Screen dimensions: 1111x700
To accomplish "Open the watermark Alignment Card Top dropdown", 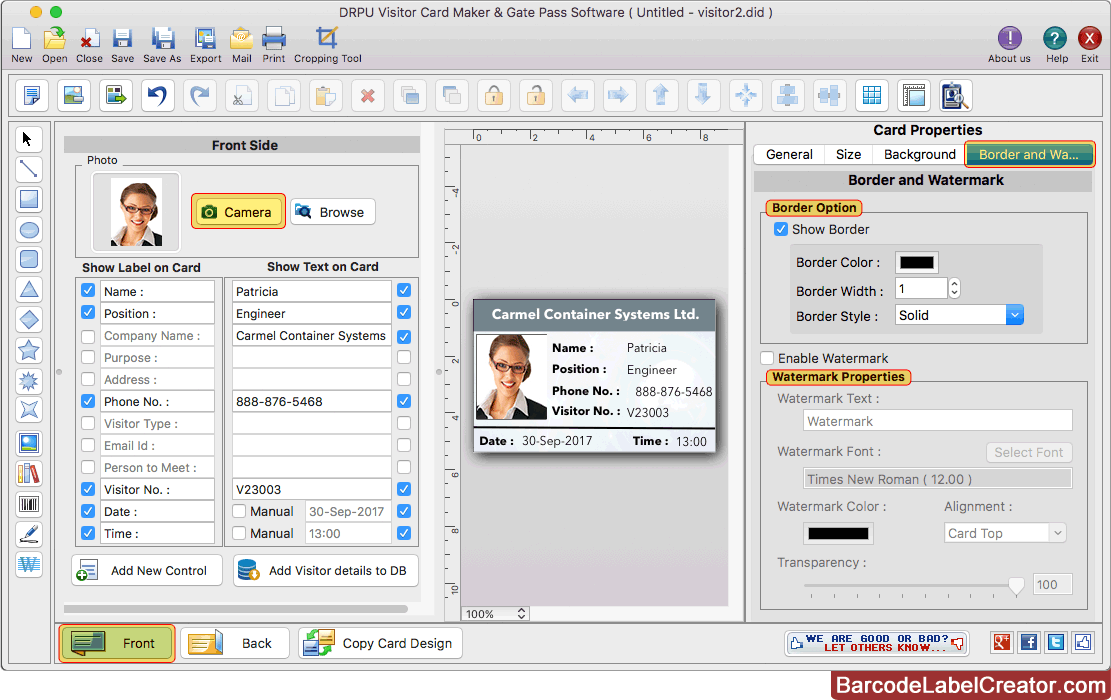I will (x=1005, y=533).
